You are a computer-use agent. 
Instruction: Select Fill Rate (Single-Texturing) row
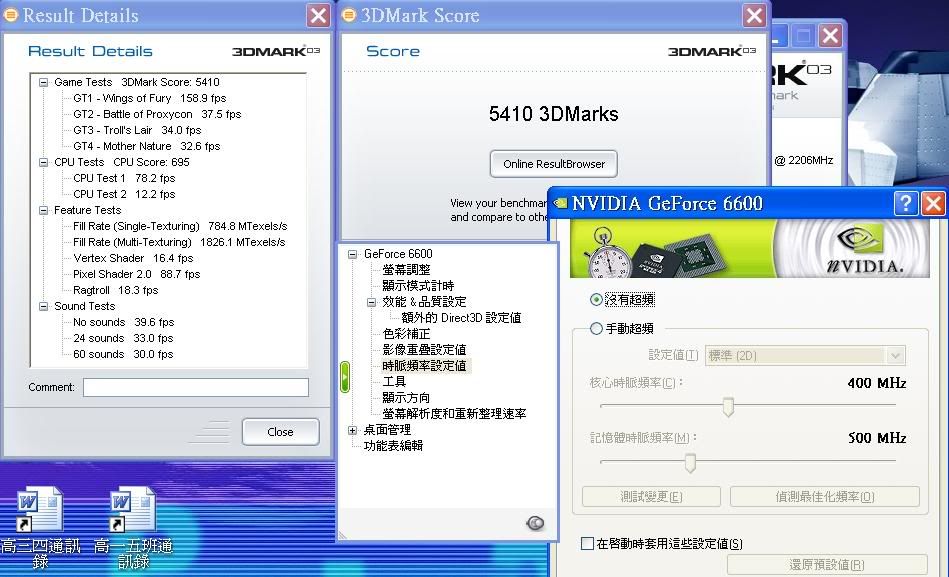[x=180, y=226]
